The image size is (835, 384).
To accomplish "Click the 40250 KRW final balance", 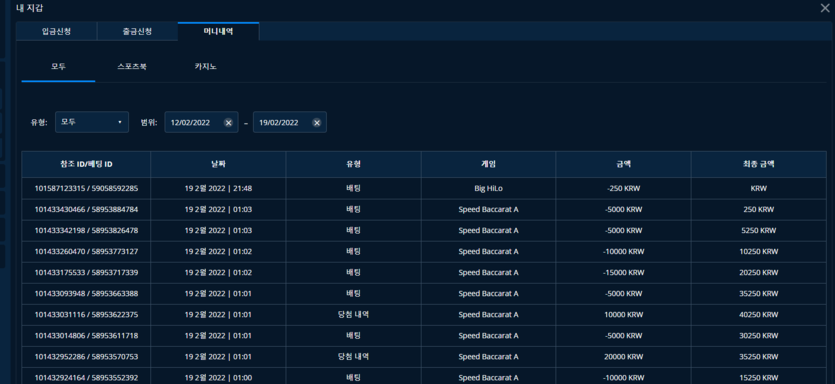I will tap(759, 315).
